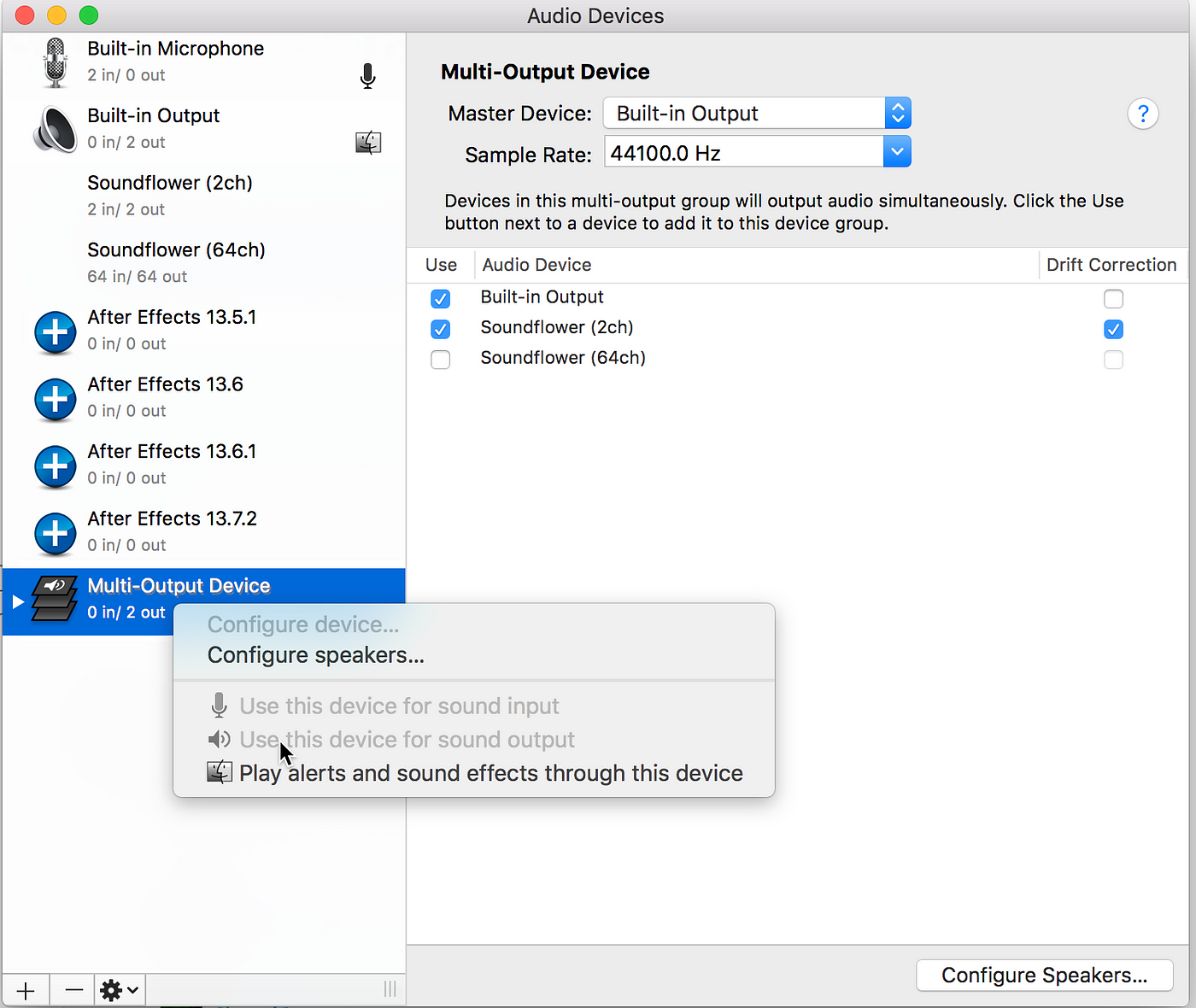Screen dimensions: 1196x1008
Task: Click the Use column header
Action: click(441, 265)
